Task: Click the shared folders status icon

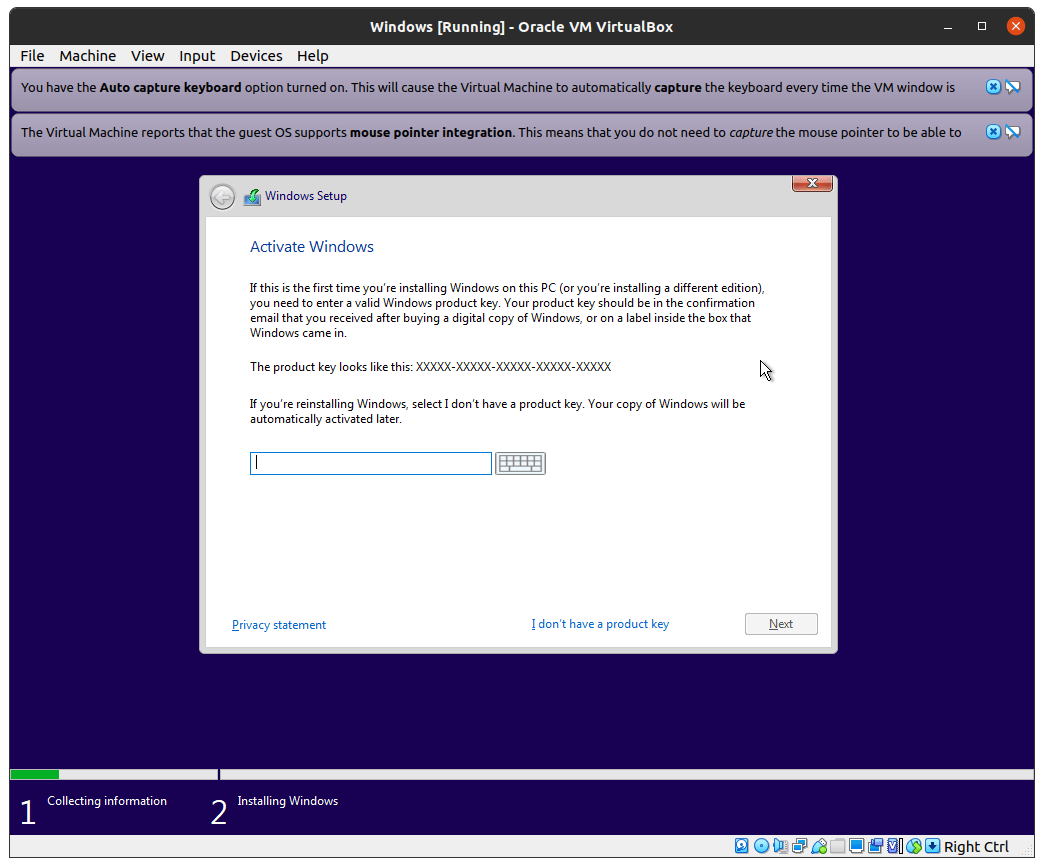Action: (838, 846)
